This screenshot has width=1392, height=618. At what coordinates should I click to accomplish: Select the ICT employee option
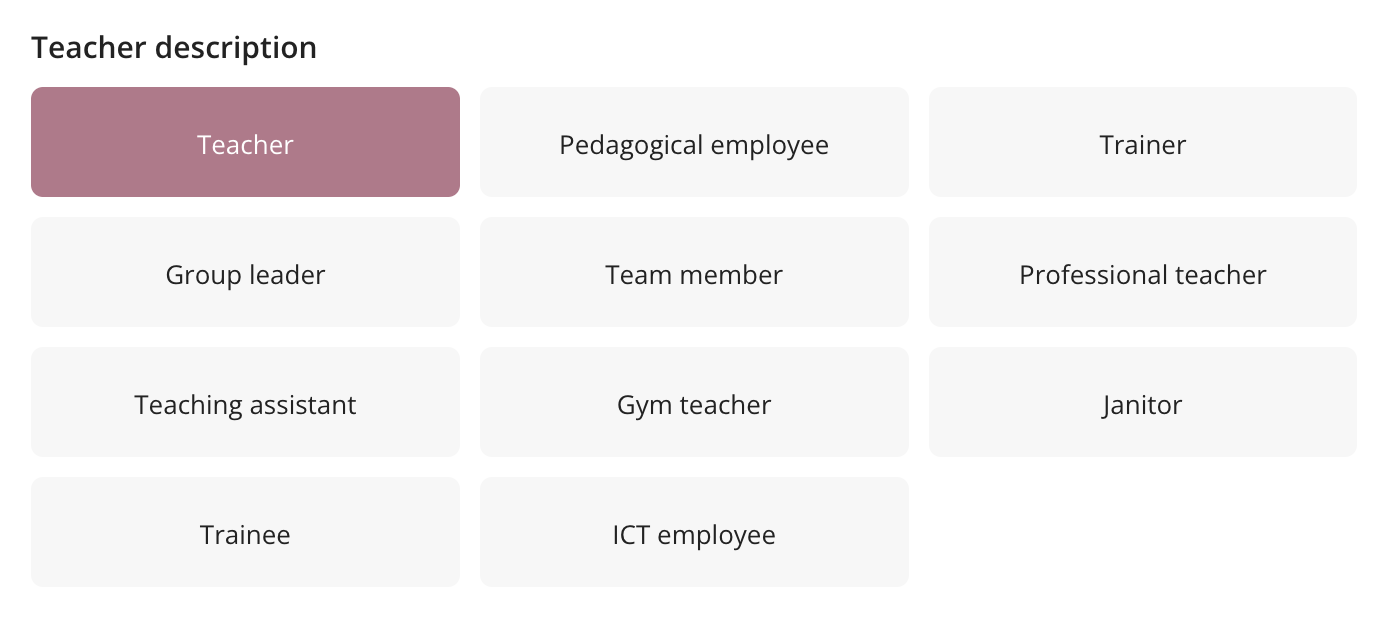[694, 532]
